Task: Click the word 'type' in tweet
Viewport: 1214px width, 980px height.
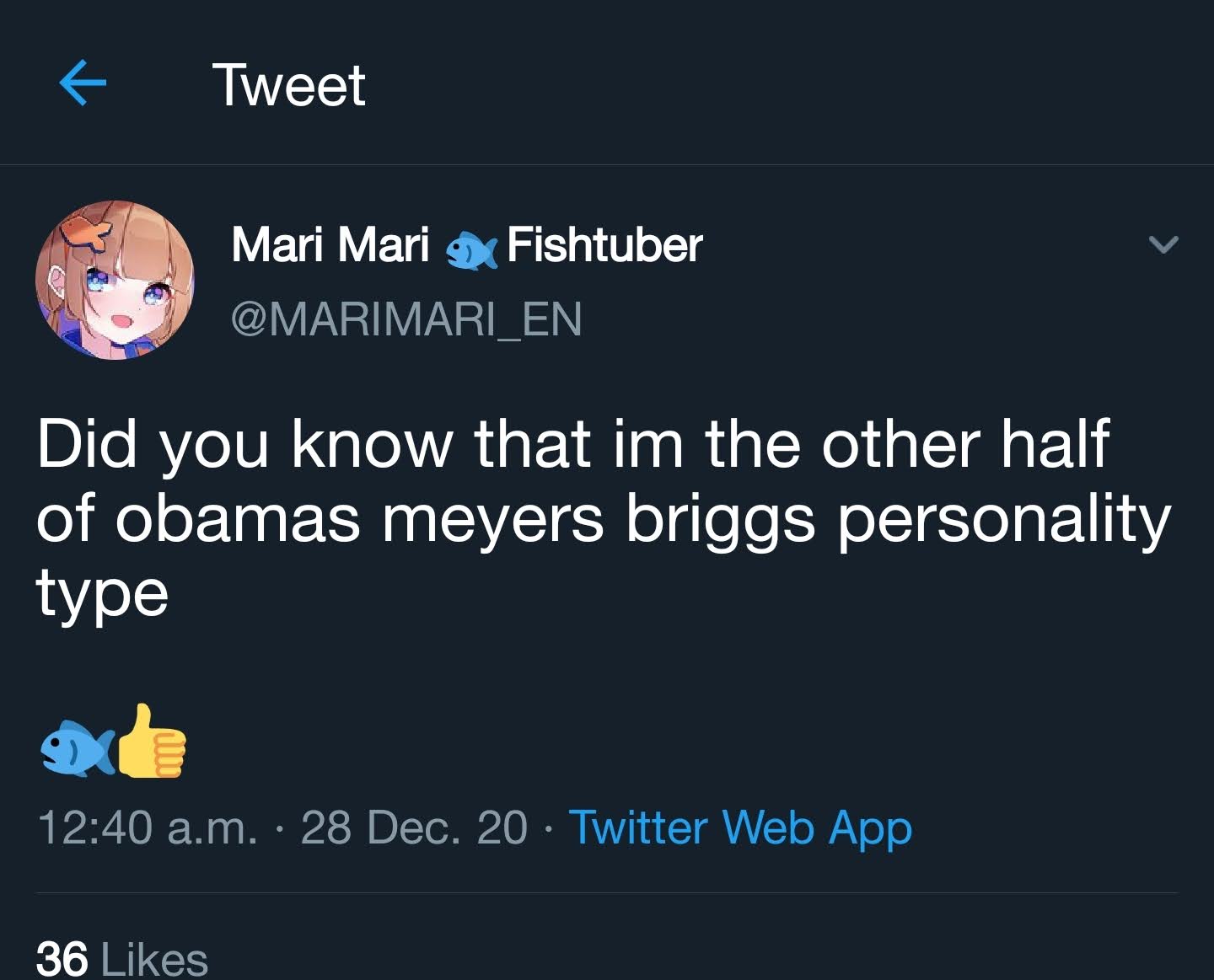Action: (x=102, y=594)
